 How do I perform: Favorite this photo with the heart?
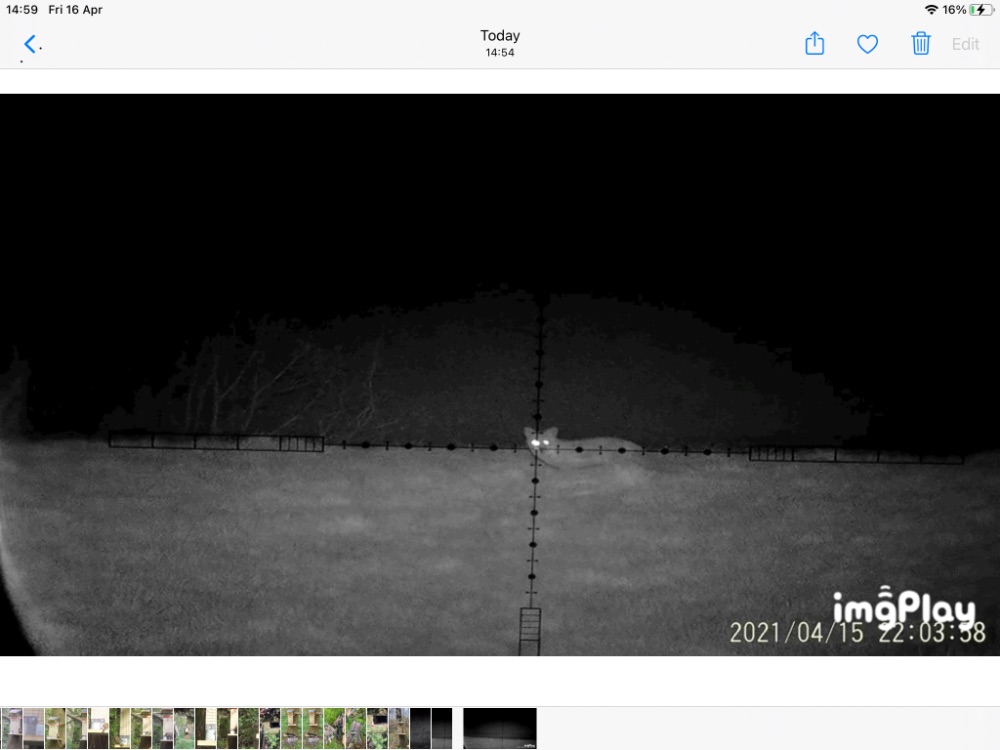coord(867,44)
